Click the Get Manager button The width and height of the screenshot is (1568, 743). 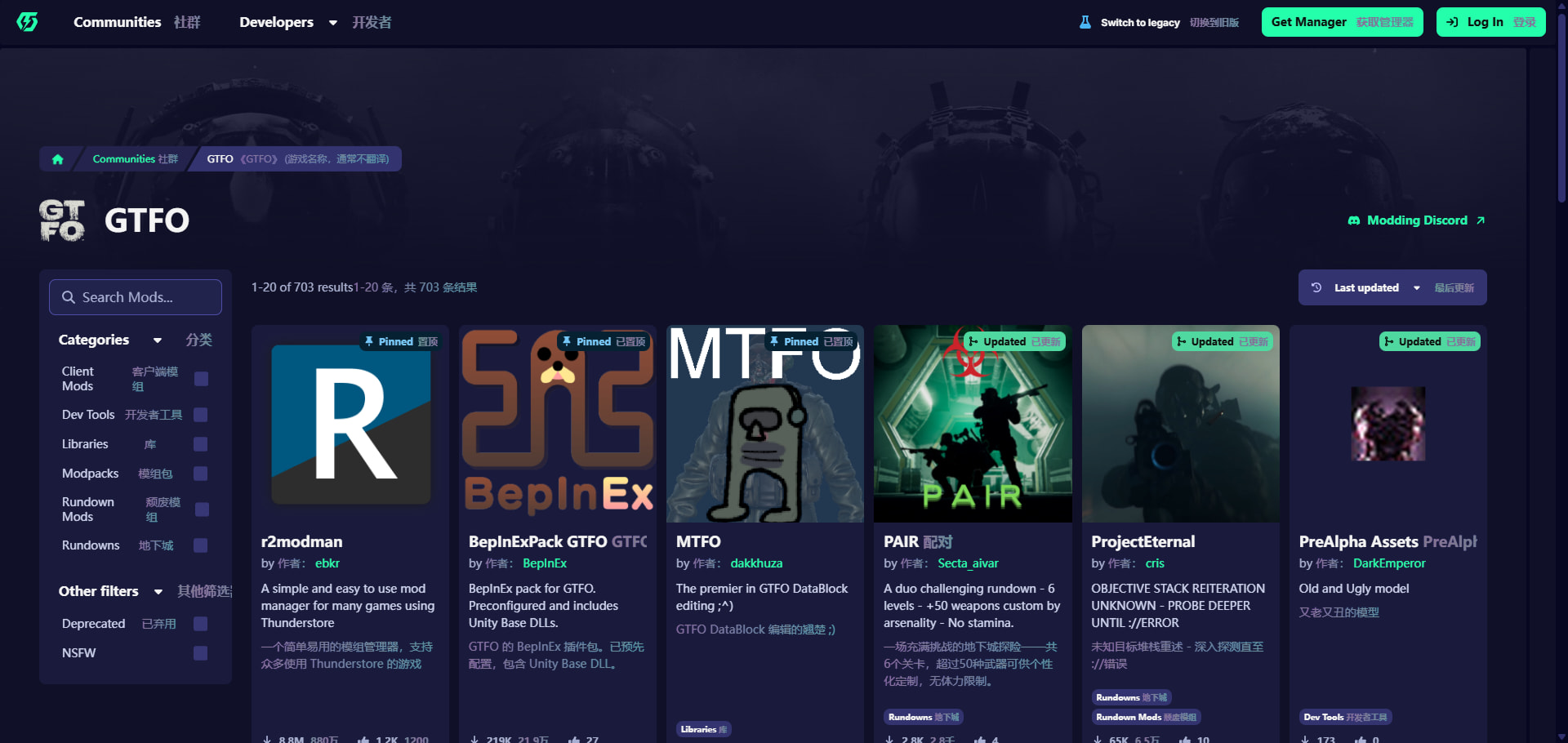point(1342,22)
